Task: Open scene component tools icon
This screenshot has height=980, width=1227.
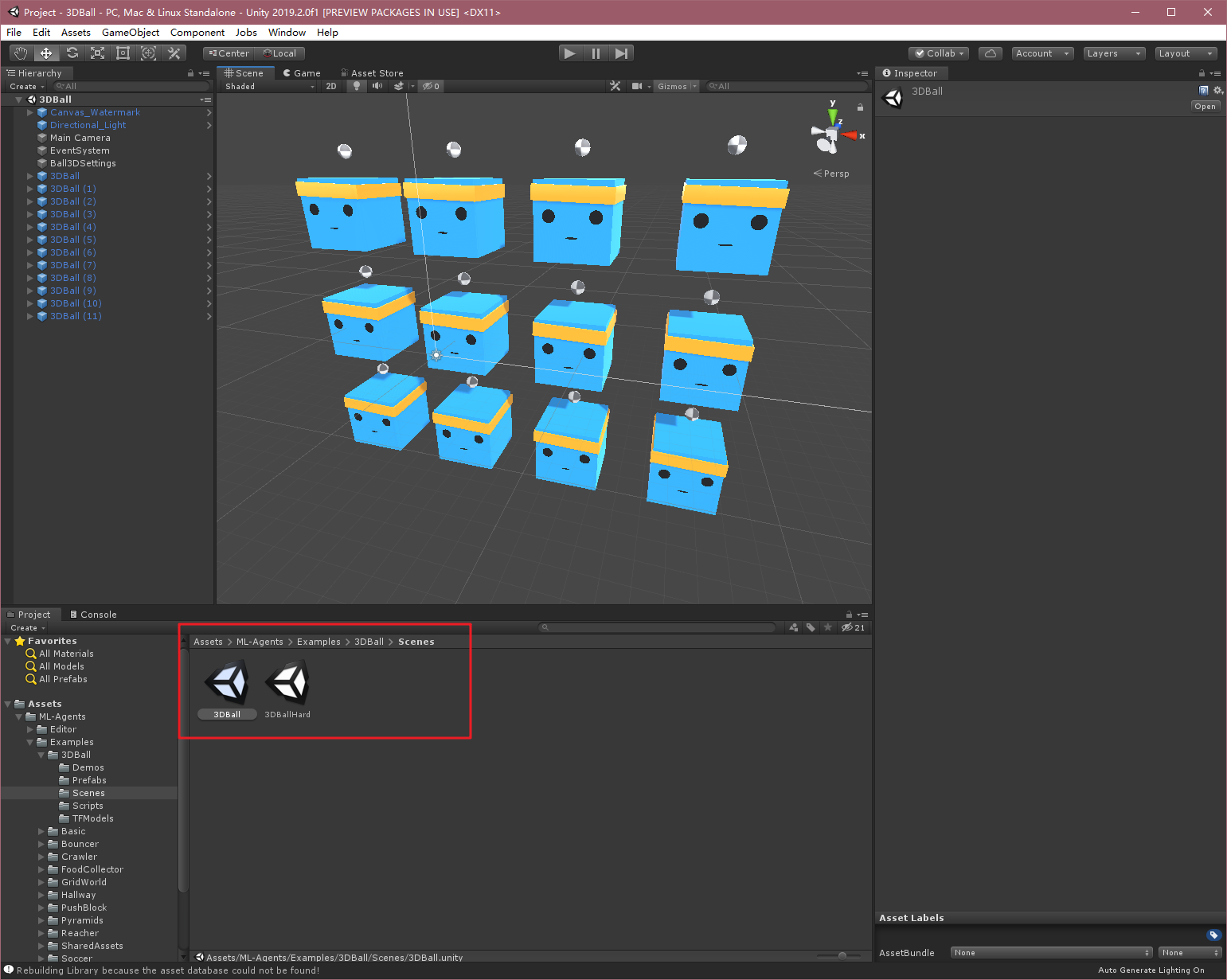Action: click(615, 86)
